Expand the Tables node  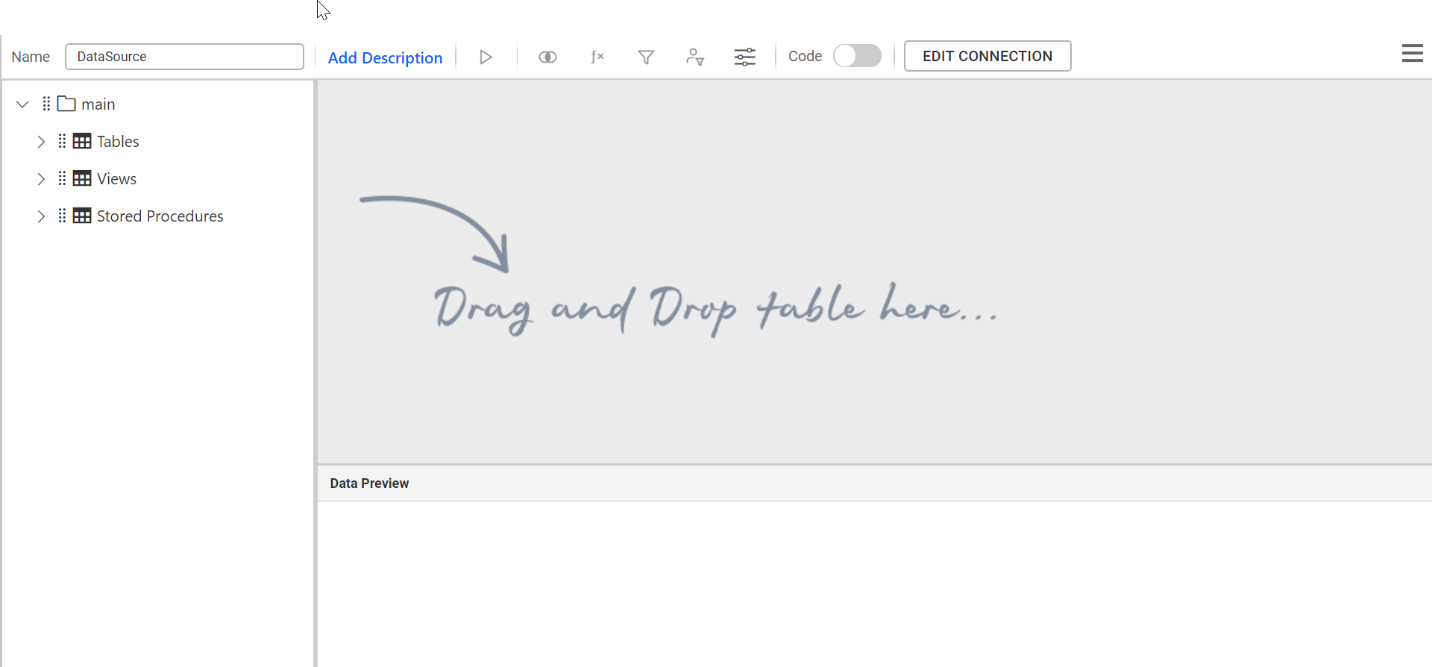(41, 142)
